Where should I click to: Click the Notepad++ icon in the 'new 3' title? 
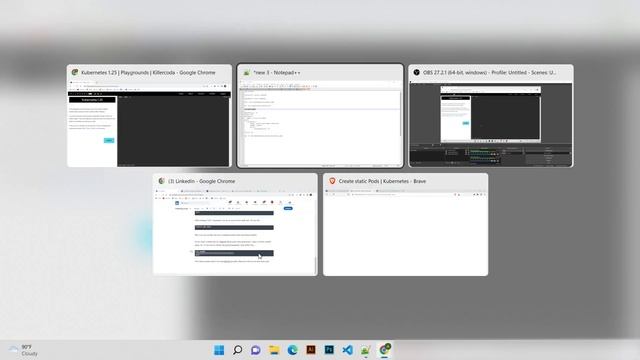[247, 72]
